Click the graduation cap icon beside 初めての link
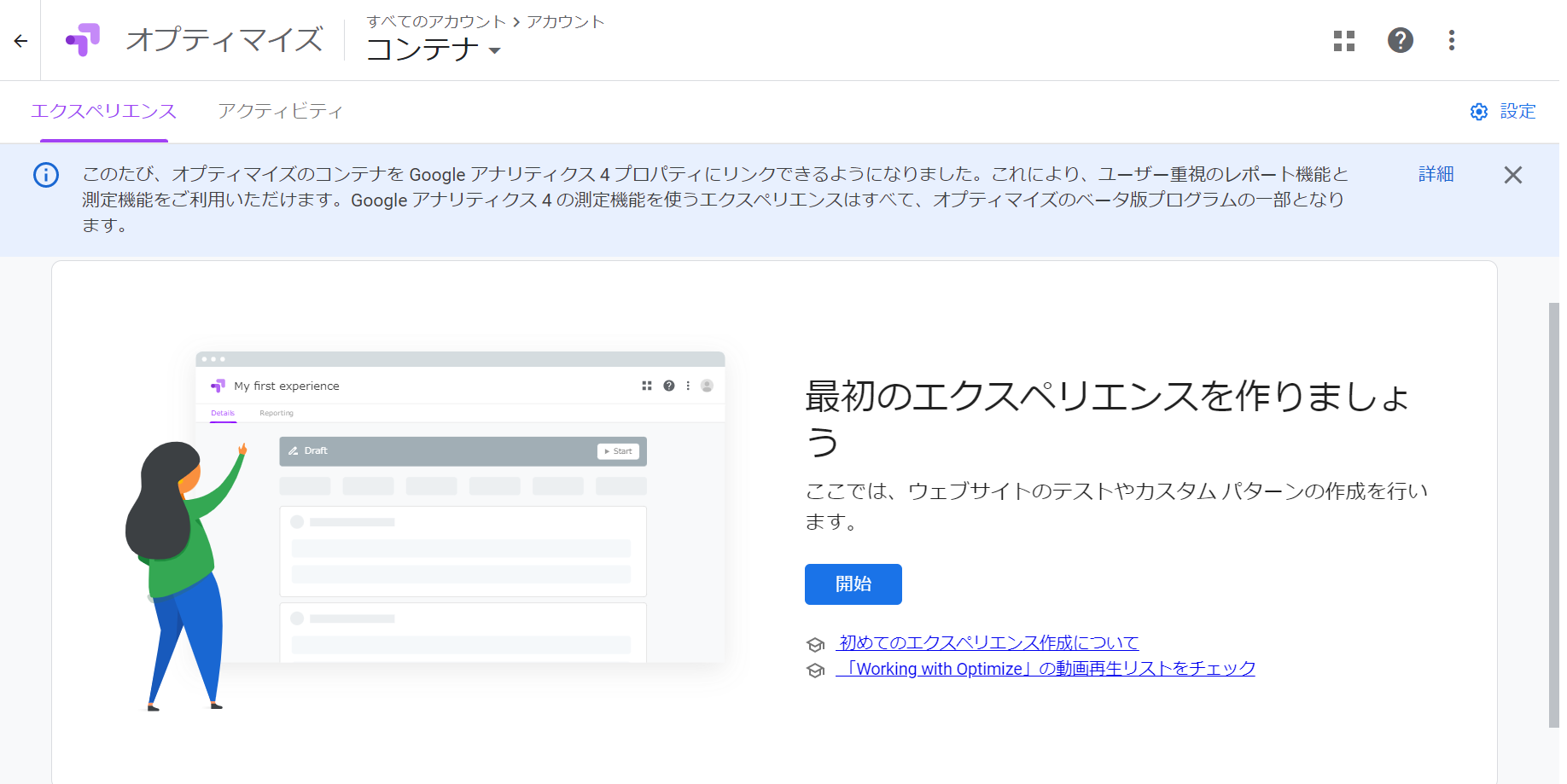This screenshot has width=1567, height=784. [x=816, y=645]
